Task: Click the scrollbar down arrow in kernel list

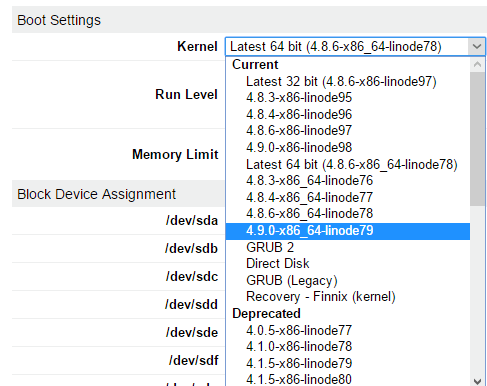Action: [x=477, y=381]
